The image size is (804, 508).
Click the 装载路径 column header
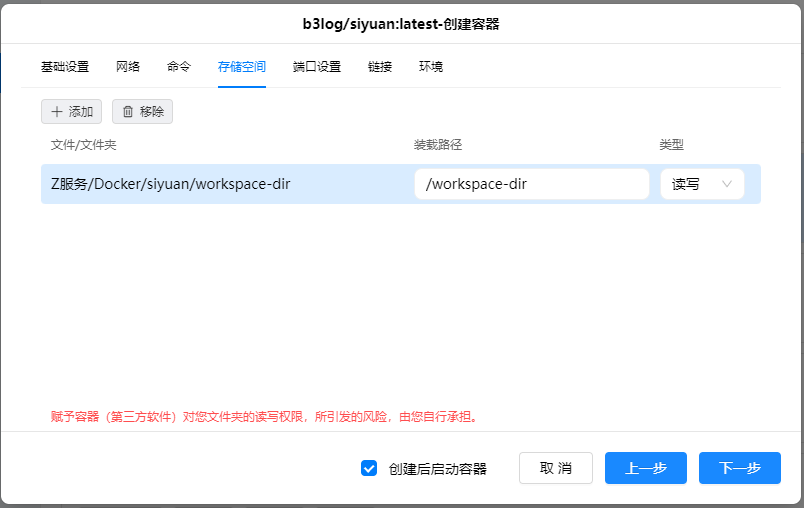pyautogui.click(x=438, y=145)
